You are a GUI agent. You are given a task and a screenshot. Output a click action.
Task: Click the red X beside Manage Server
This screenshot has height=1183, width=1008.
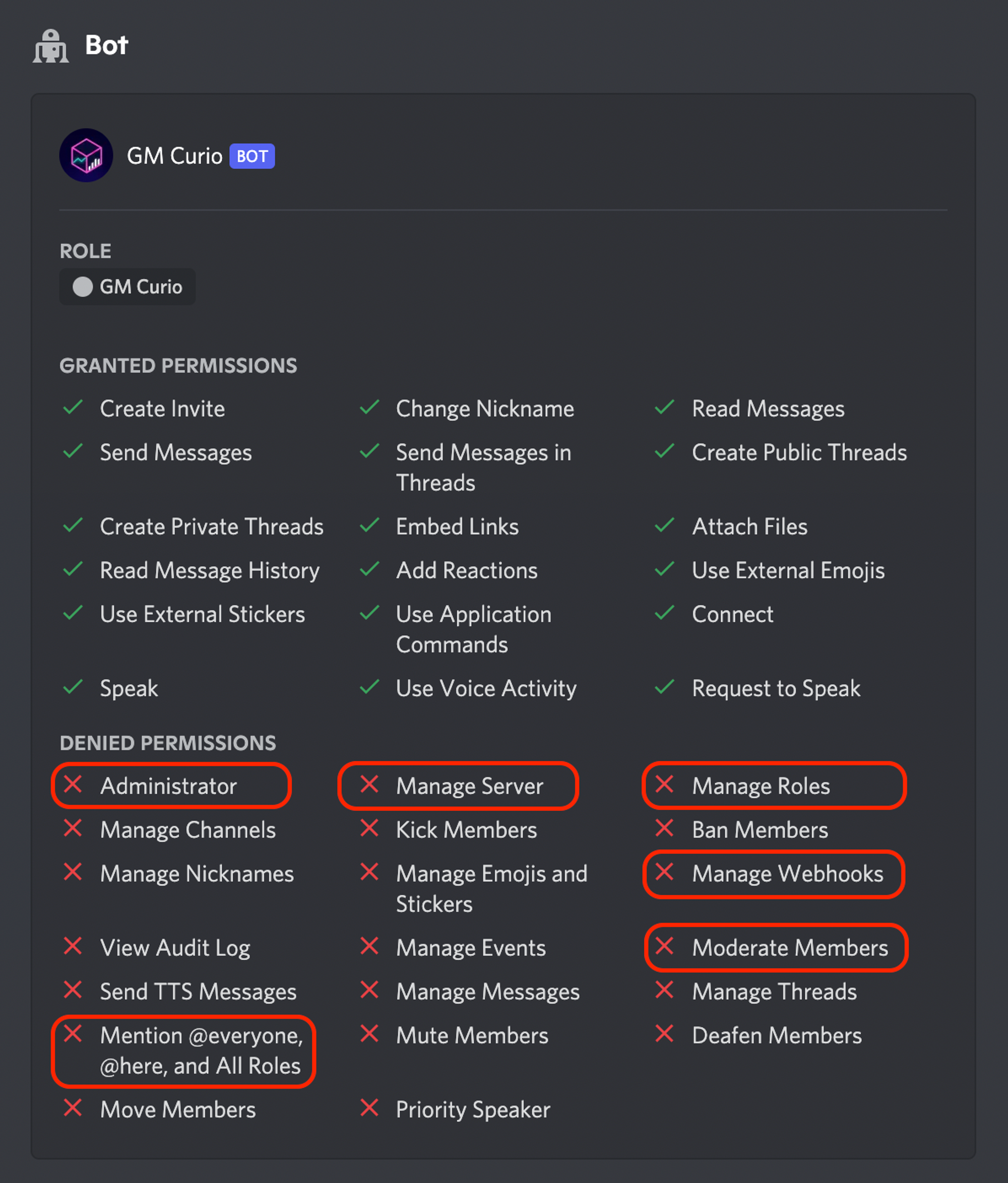point(369,784)
